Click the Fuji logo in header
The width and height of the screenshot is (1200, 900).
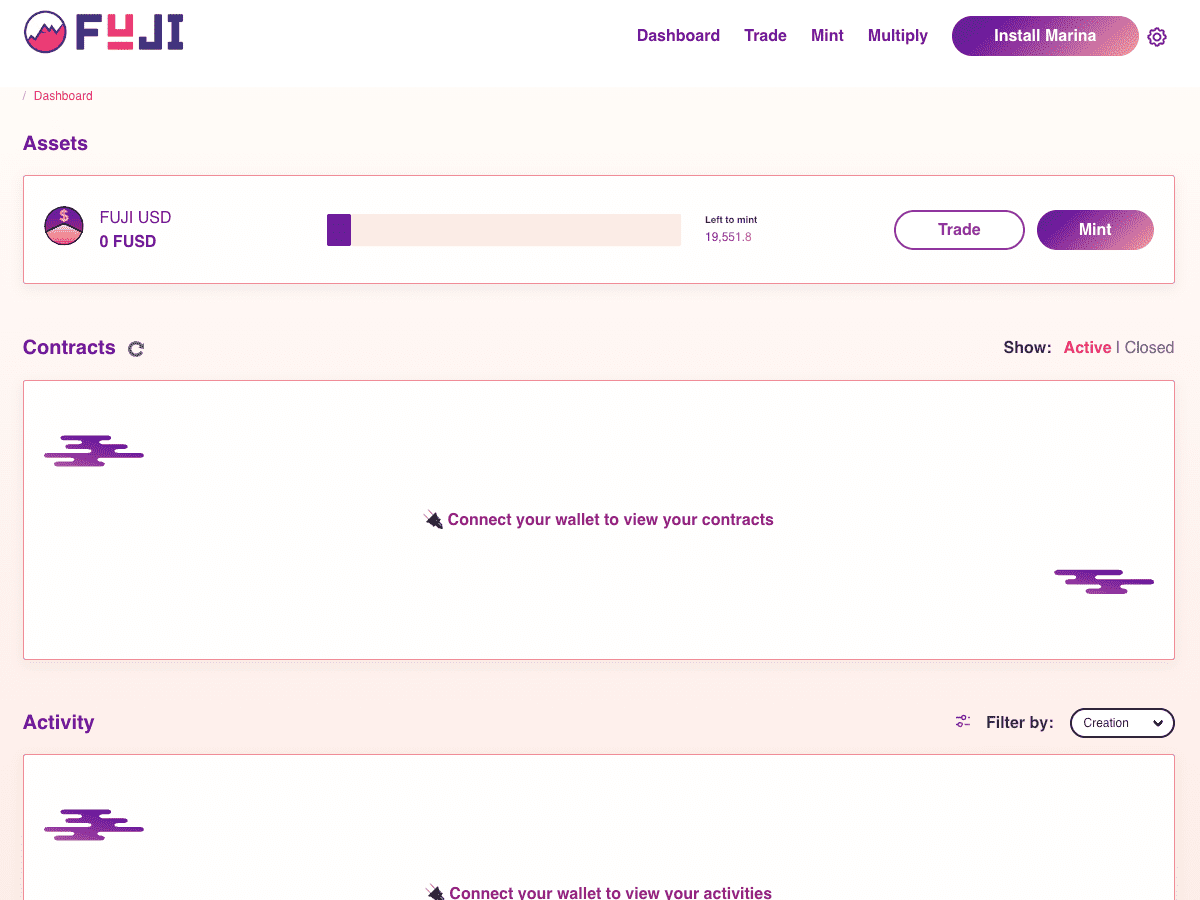pyautogui.click(x=103, y=33)
